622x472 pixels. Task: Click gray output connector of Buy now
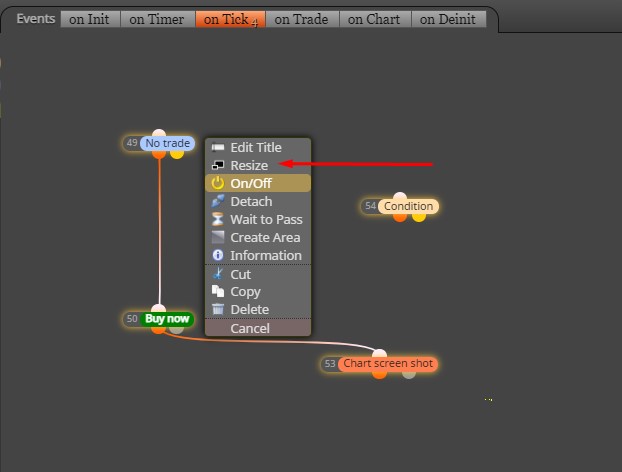pyautogui.click(x=177, y=329)
